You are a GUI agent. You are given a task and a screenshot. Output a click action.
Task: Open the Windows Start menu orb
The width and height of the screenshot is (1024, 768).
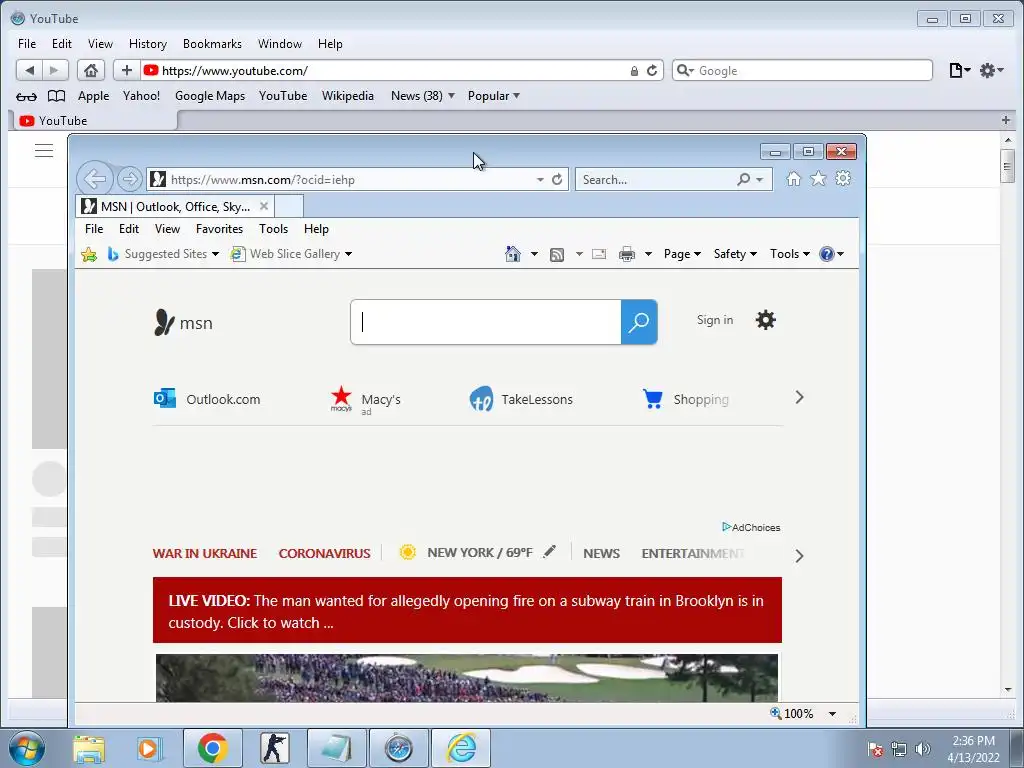pyautogui.click(x=27, y=748)
